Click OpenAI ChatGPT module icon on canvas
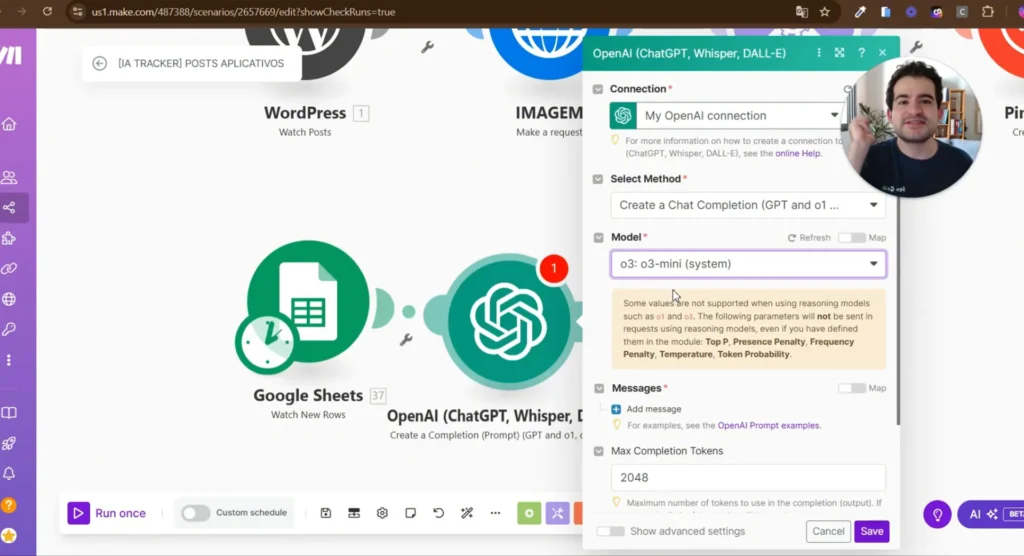This screenshot has height=556, width=1024. click(x=508, y=321)
